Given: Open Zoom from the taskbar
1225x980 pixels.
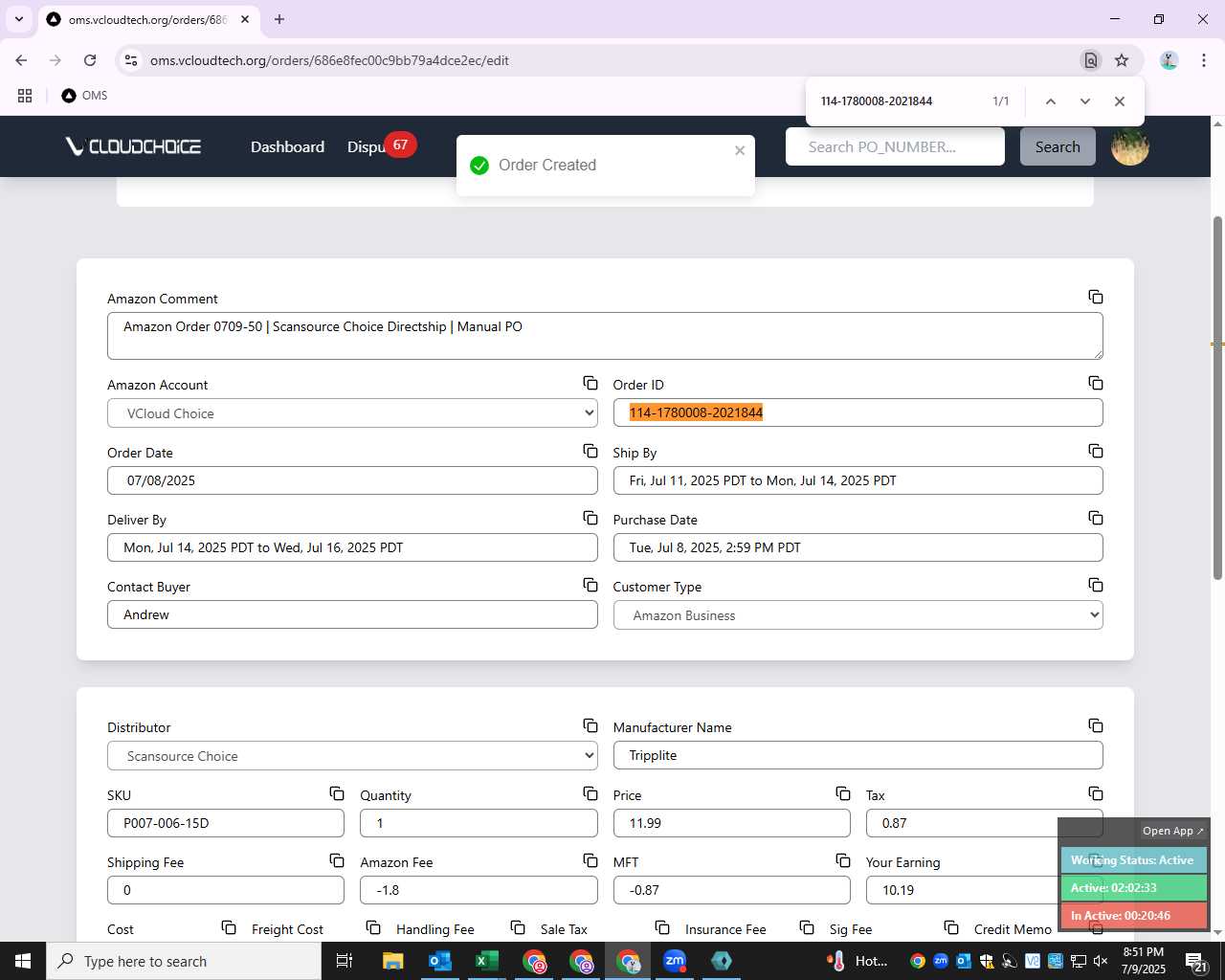Looking at the screenshot, I should (675, 961).
